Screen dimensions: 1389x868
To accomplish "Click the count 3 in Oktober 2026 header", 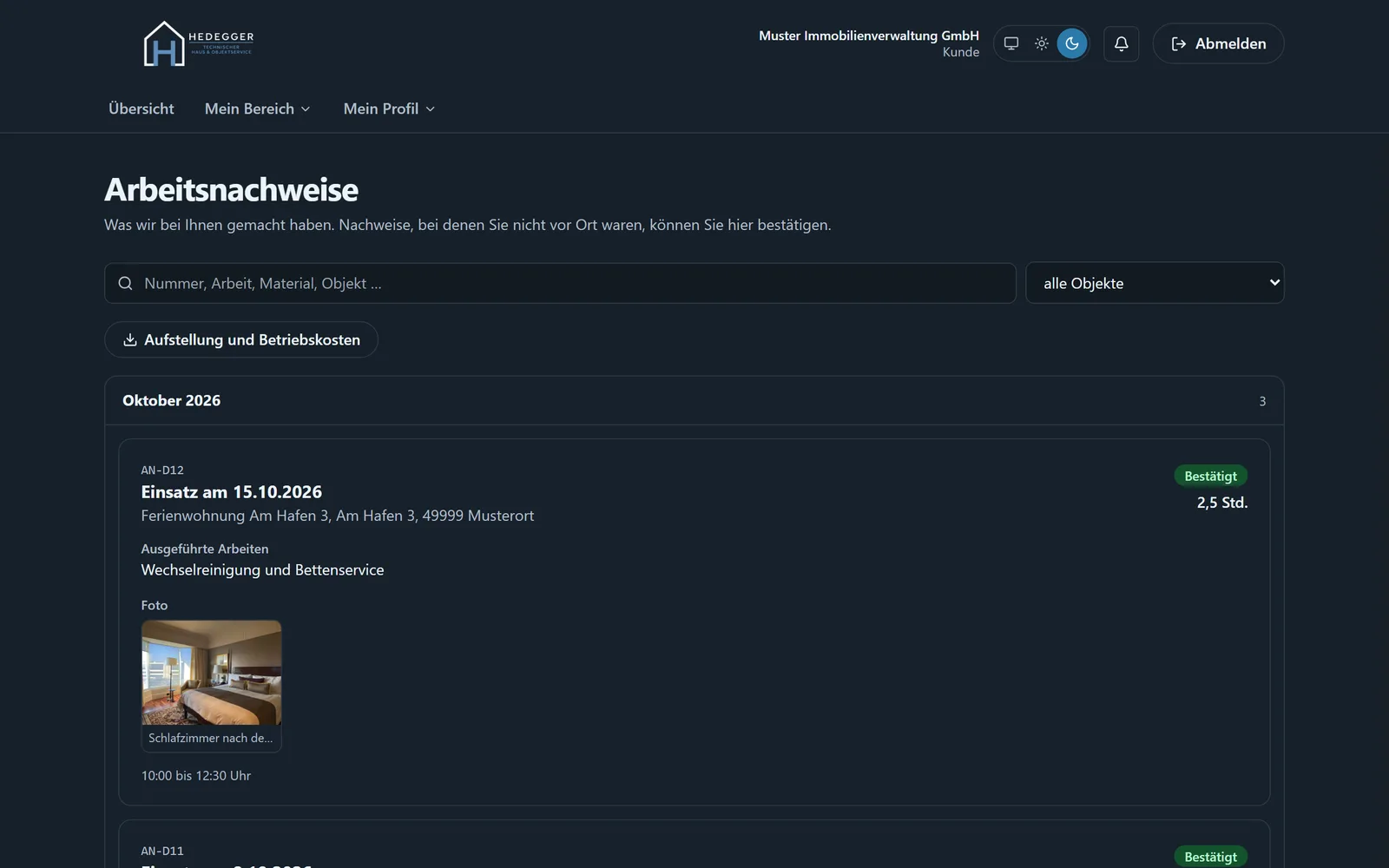I will [x=1262, y=401].
